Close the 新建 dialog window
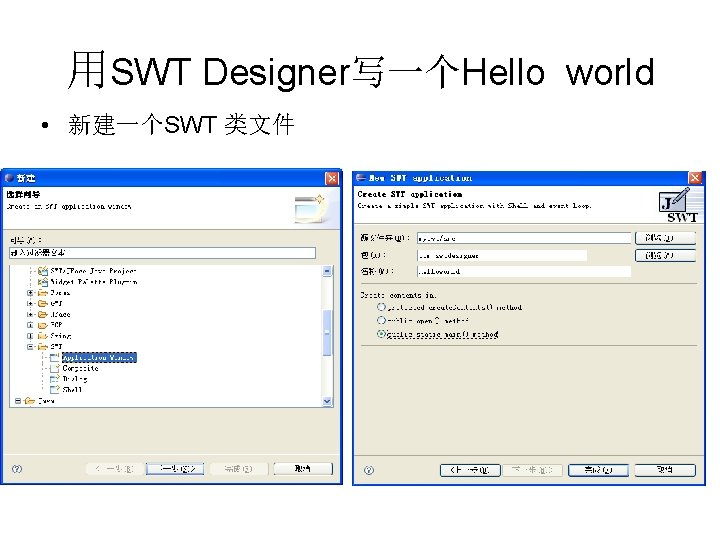 pos(332,178)
